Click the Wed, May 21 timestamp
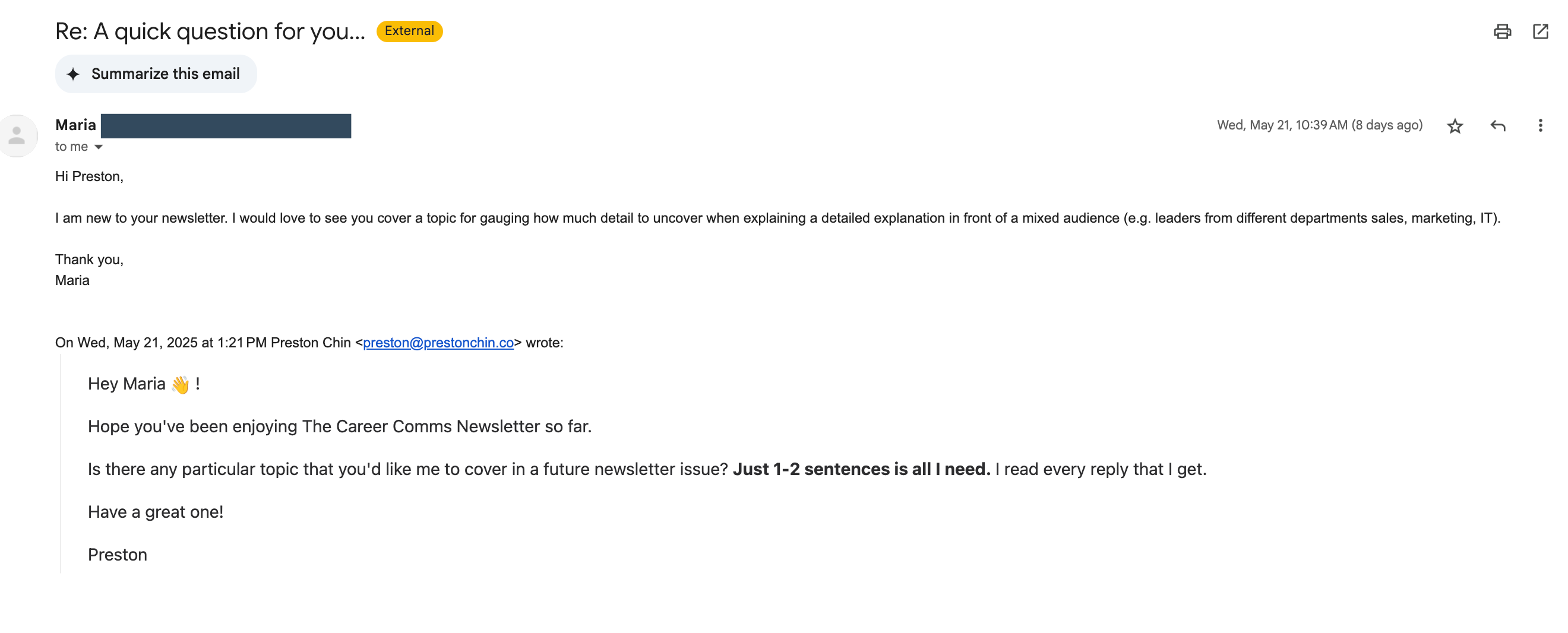Screen dimensions: 1568x633 (1319, 125)
